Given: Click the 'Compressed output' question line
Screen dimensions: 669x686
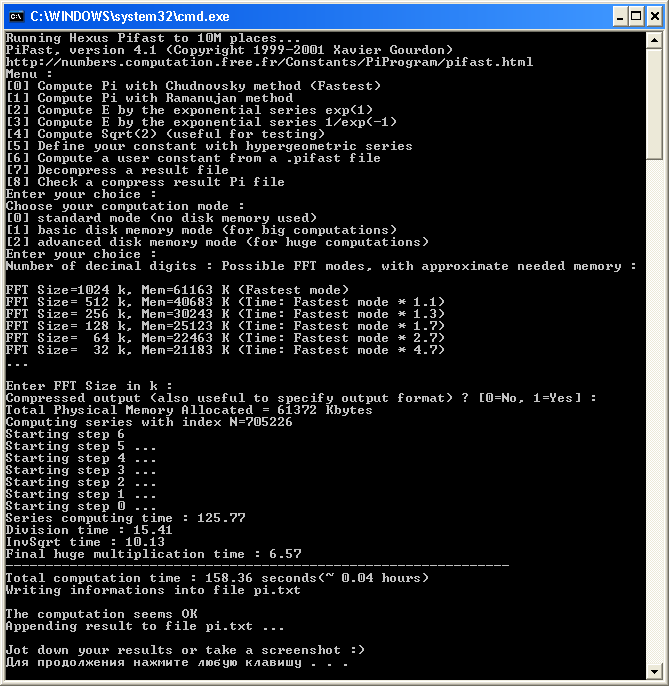Looking at the screenshot, I should (x=301, y=398).
